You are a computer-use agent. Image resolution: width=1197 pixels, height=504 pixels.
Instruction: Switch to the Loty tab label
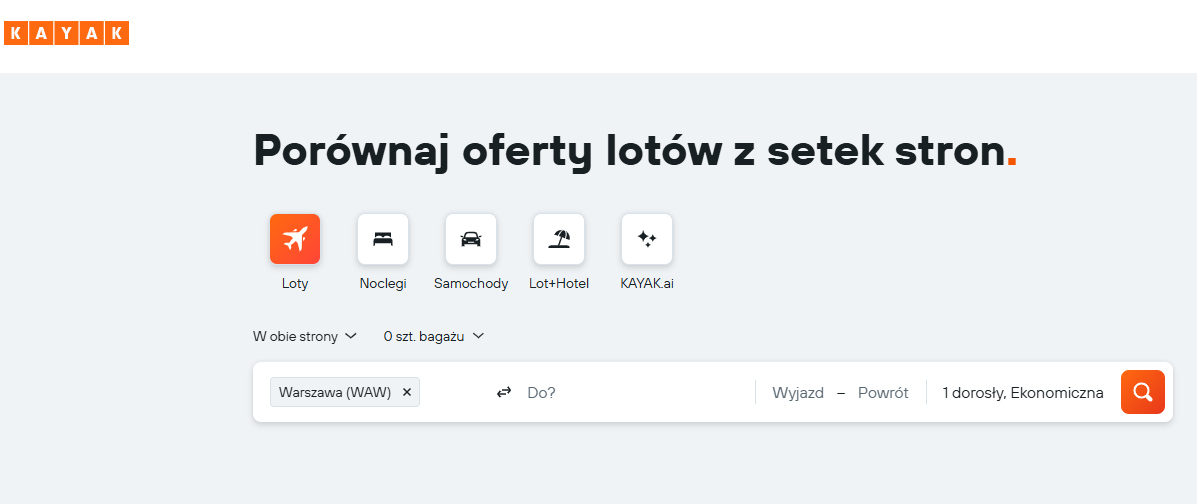(295, 283)
